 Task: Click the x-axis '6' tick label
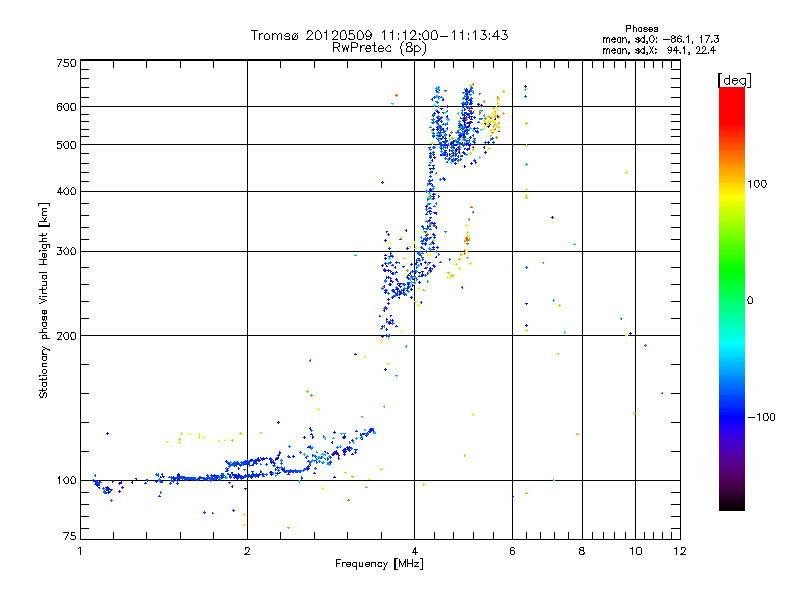tap(512, 551)
